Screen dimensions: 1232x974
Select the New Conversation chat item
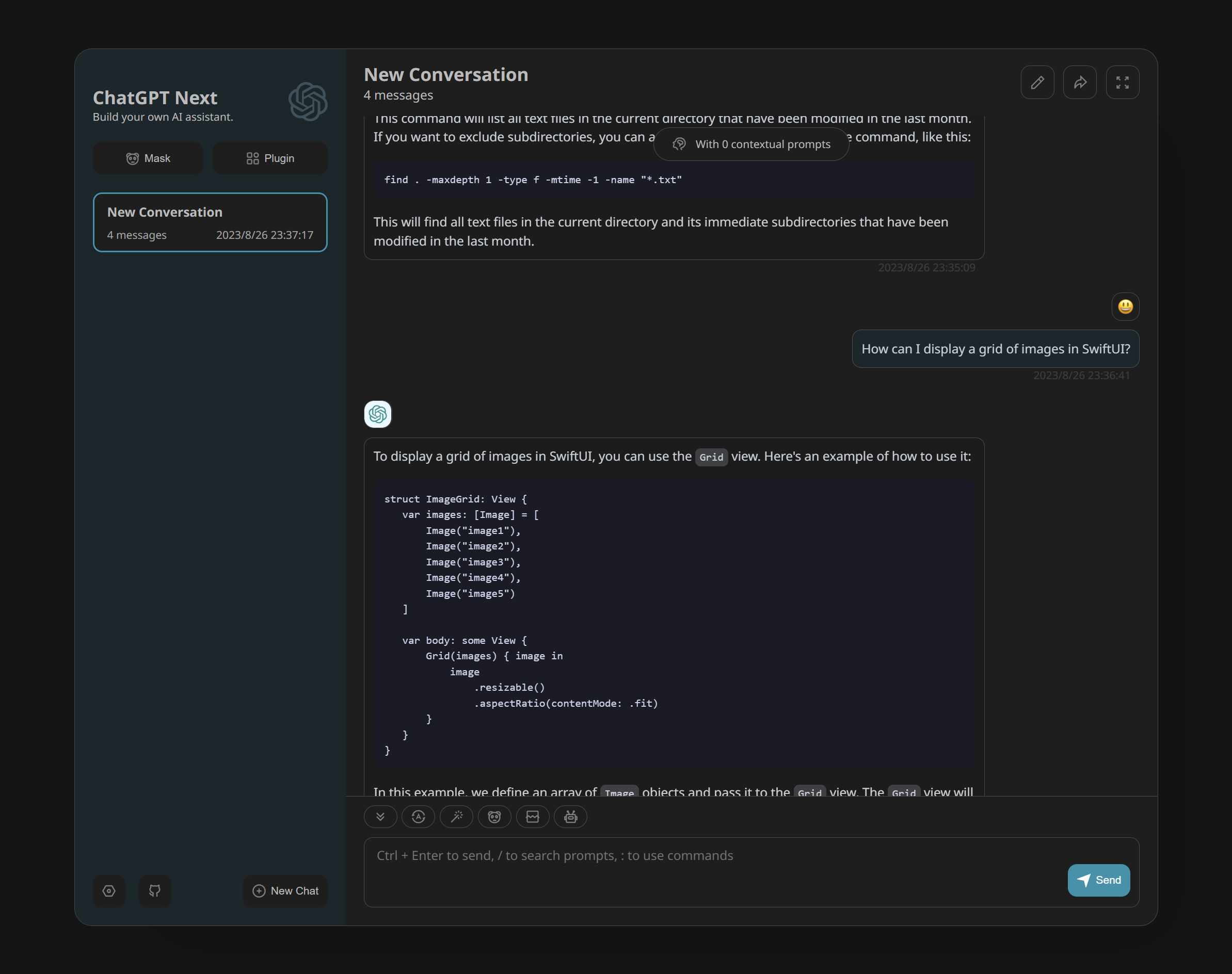click(x=210, y=222)
